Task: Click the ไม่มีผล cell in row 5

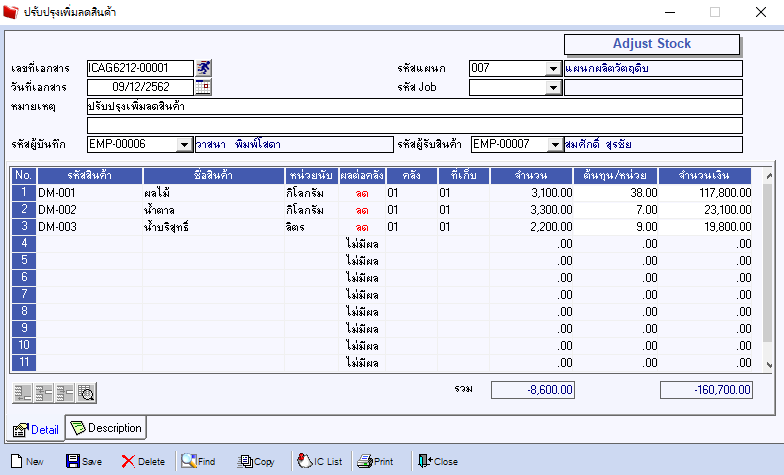Action: tap(362, 261)
